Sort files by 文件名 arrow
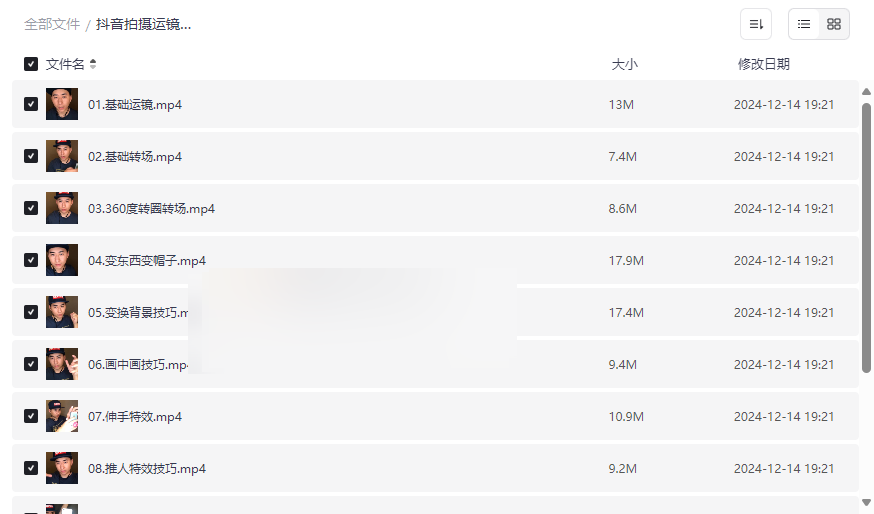 coord(93,64)
